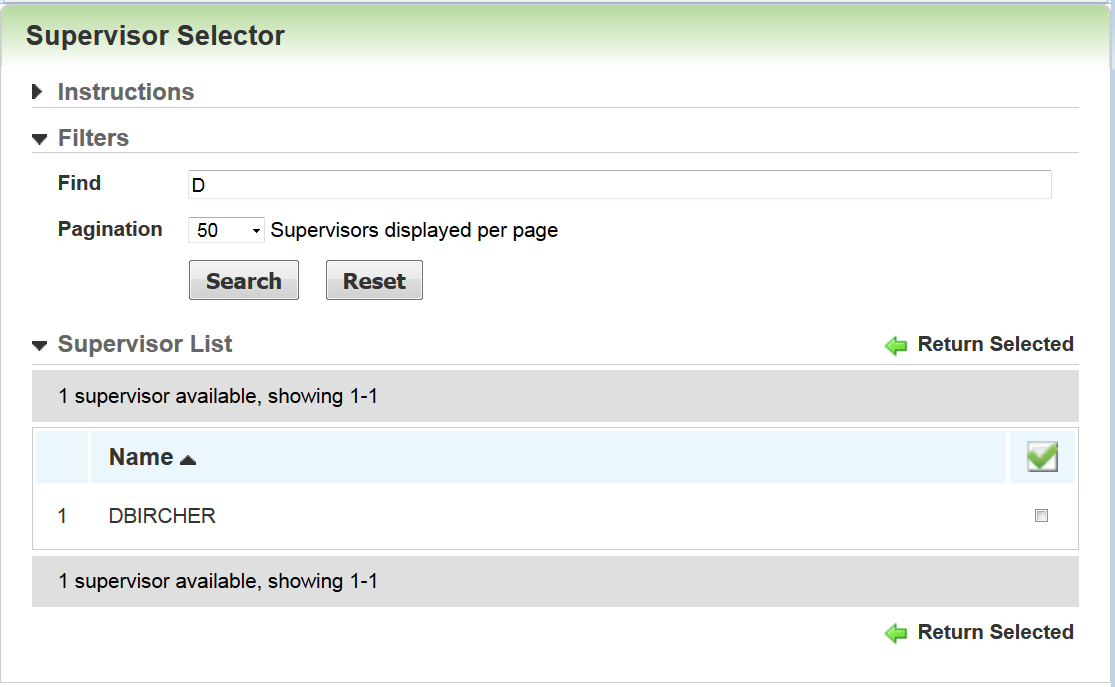
Task: Click the Supervisor List heading text
Action: tap(145, 344)
